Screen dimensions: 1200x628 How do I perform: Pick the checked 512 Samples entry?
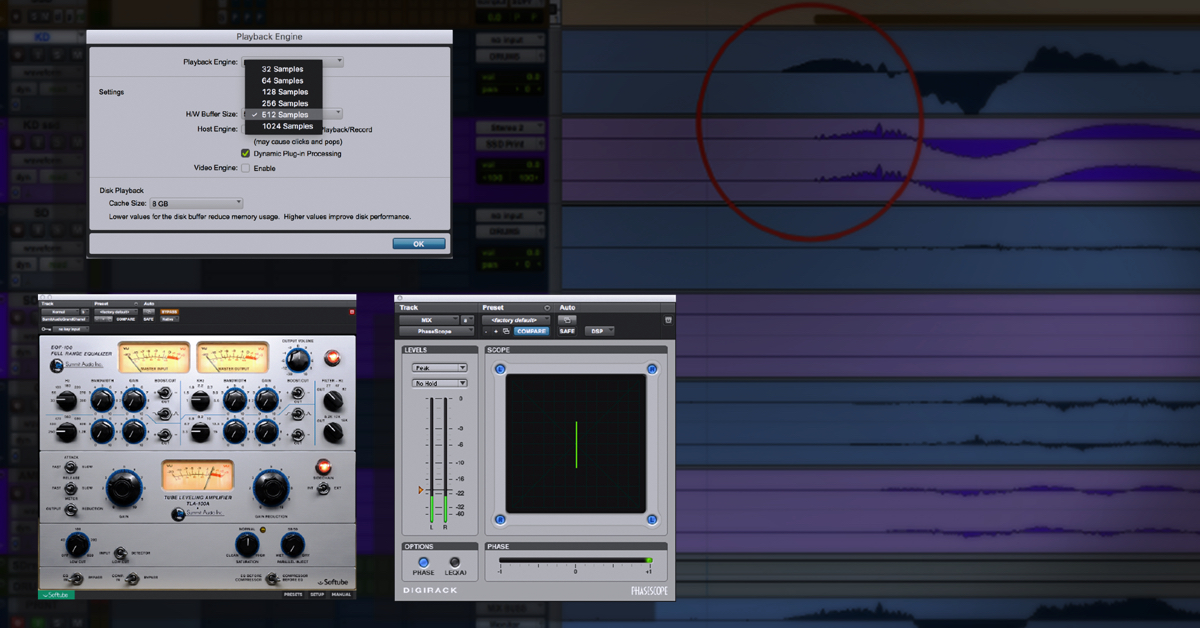tap(283, 114)
